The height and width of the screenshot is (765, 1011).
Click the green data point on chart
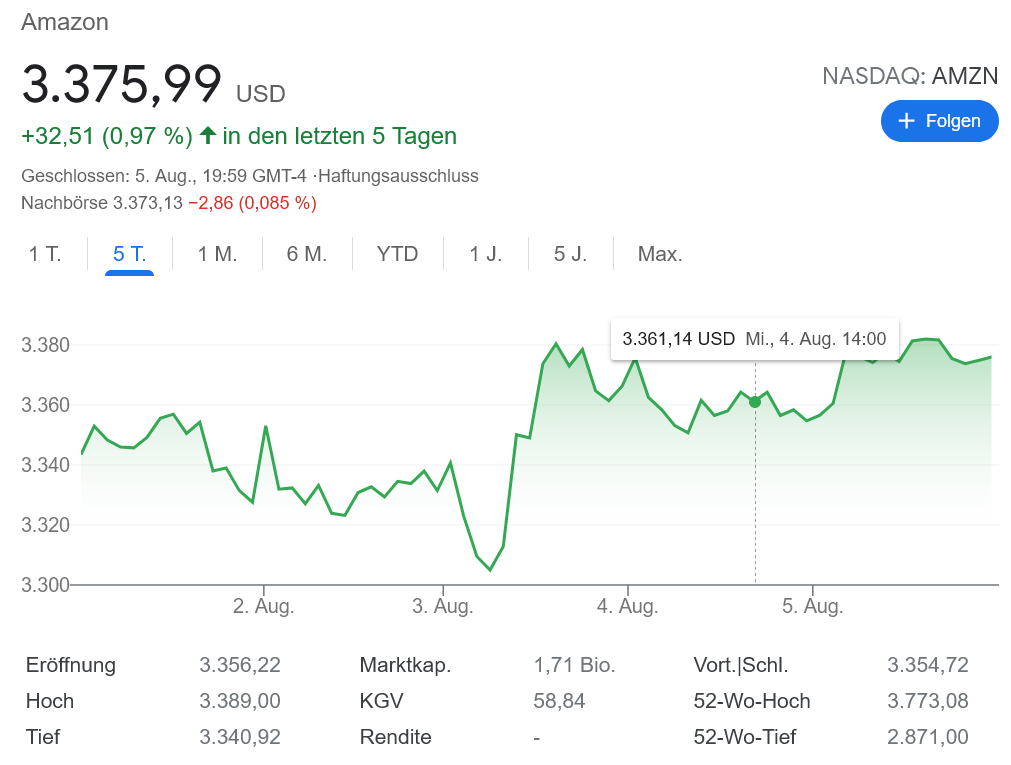tap(755, 402)
